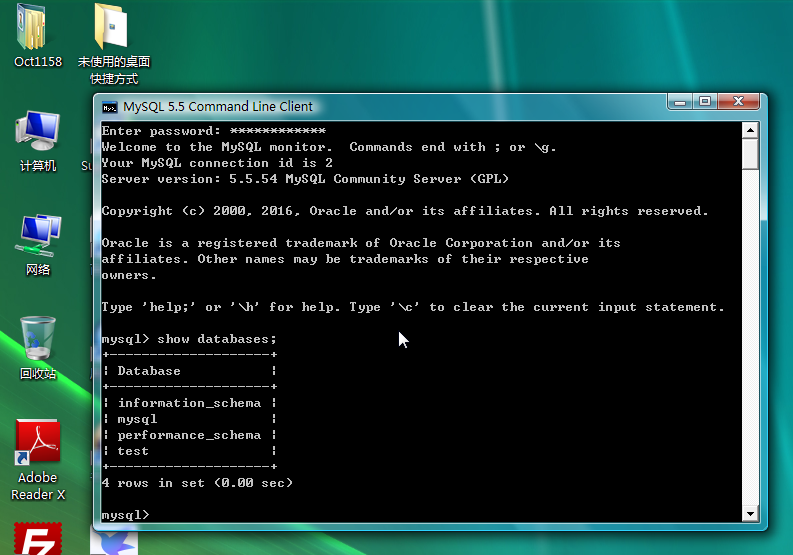Close the MySQL Command Line Client window
The height and width of the screenshot is (555, 793).
740,101
